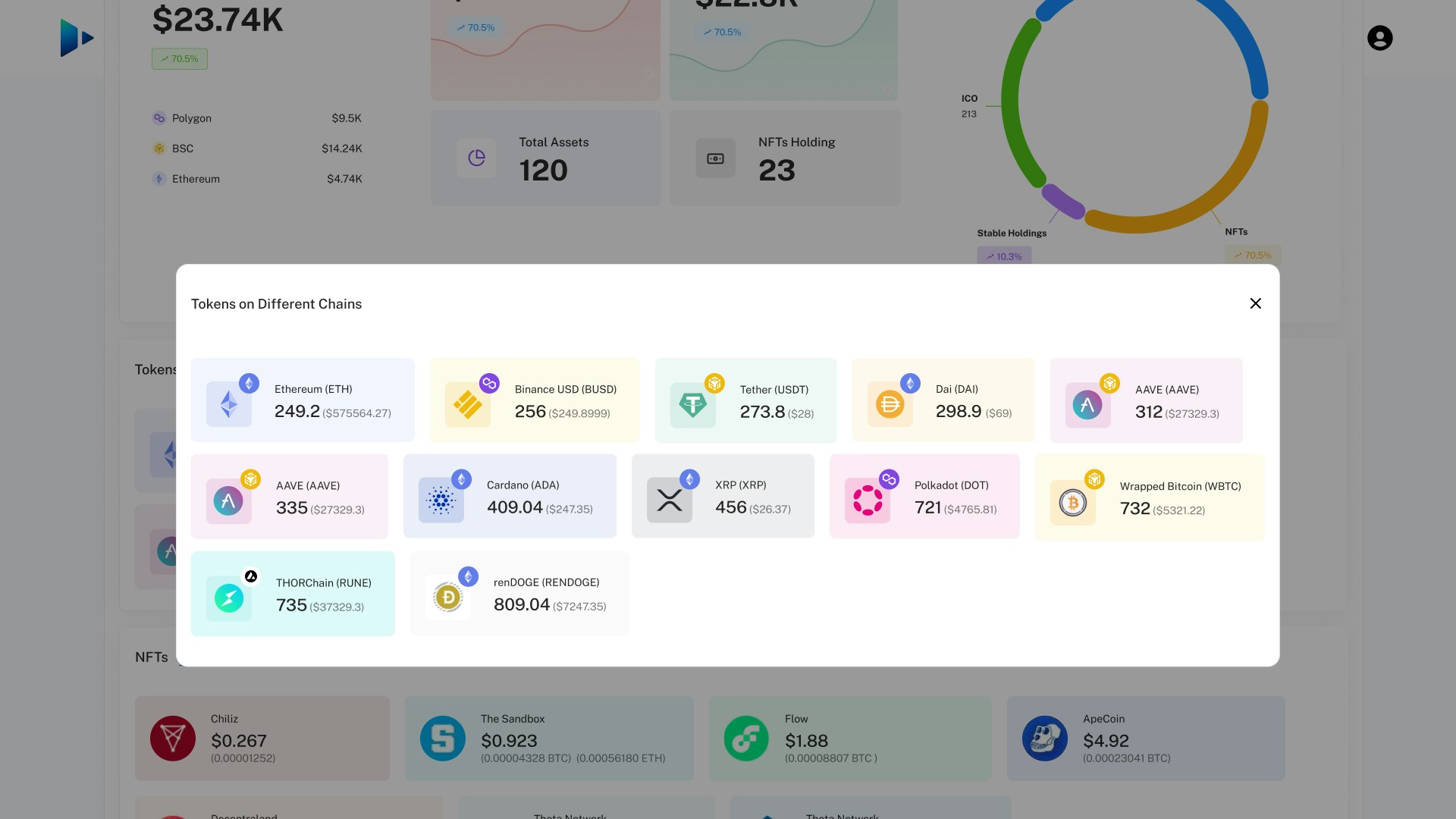Click the NFTs 70.5% badge near donut chart

click(x=1253, y=256)
